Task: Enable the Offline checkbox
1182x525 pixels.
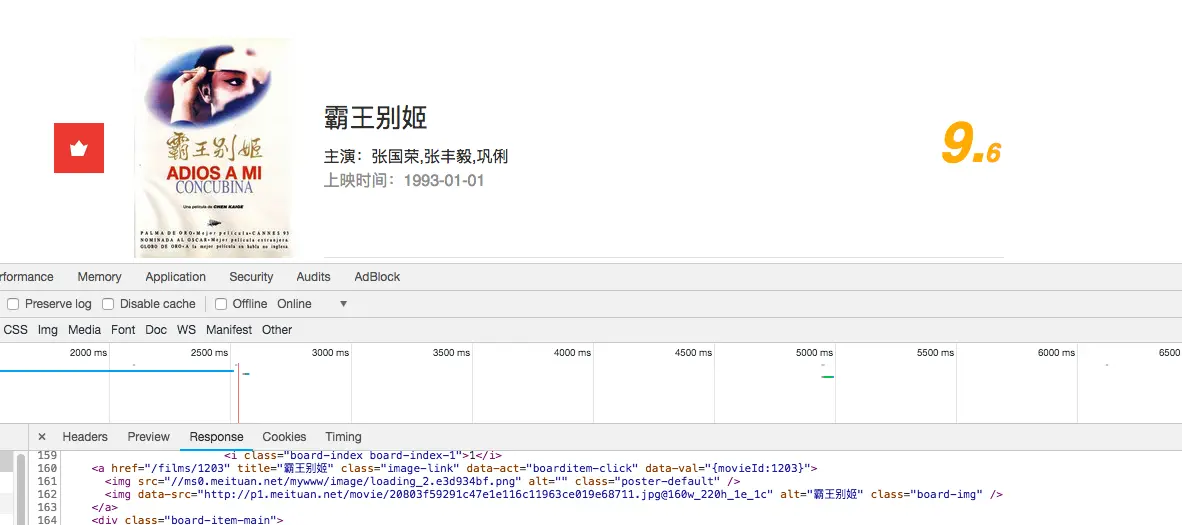Action: (221, 304)
